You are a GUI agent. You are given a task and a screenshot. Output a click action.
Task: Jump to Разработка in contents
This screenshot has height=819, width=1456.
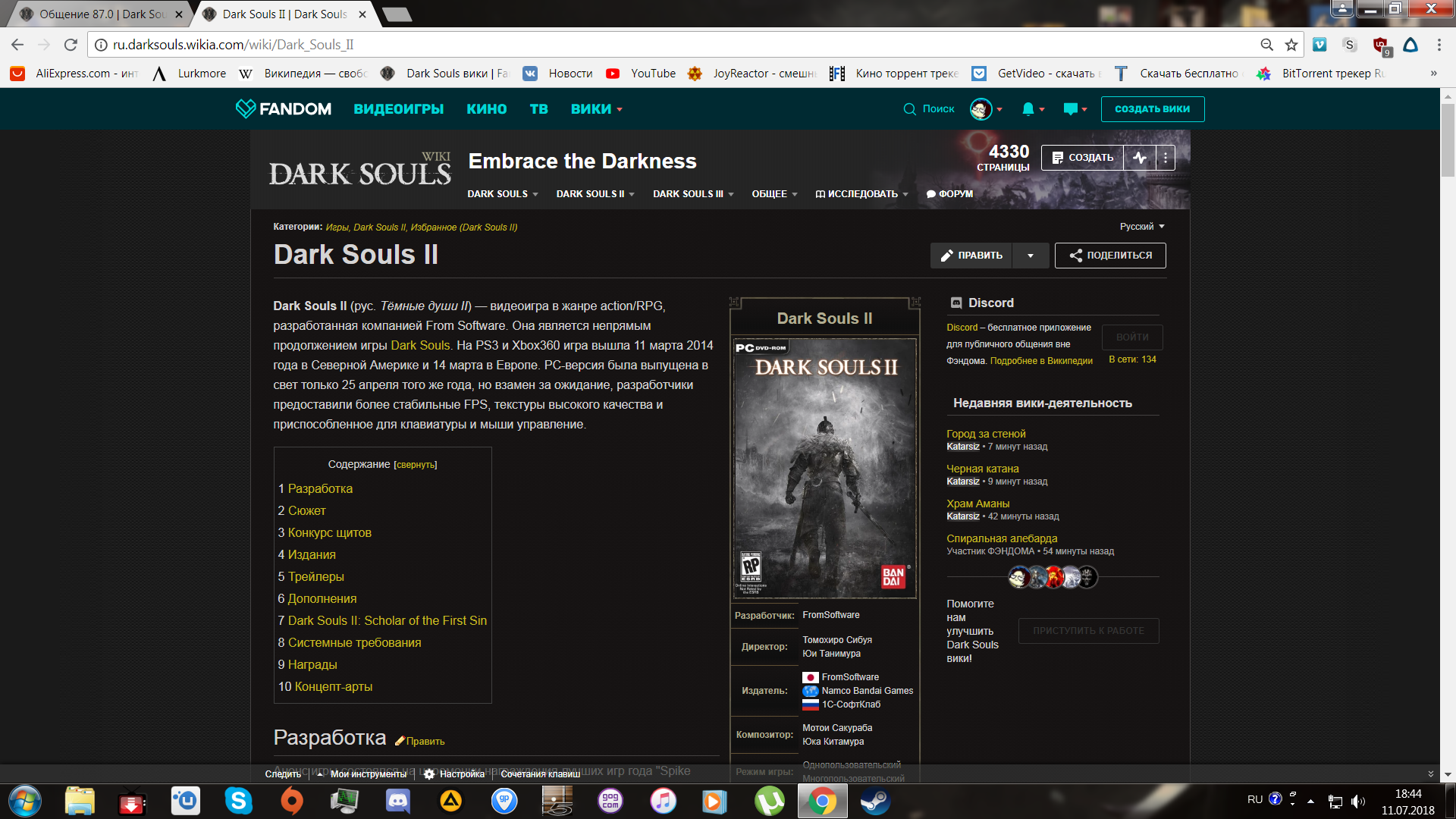pos(320,489)
